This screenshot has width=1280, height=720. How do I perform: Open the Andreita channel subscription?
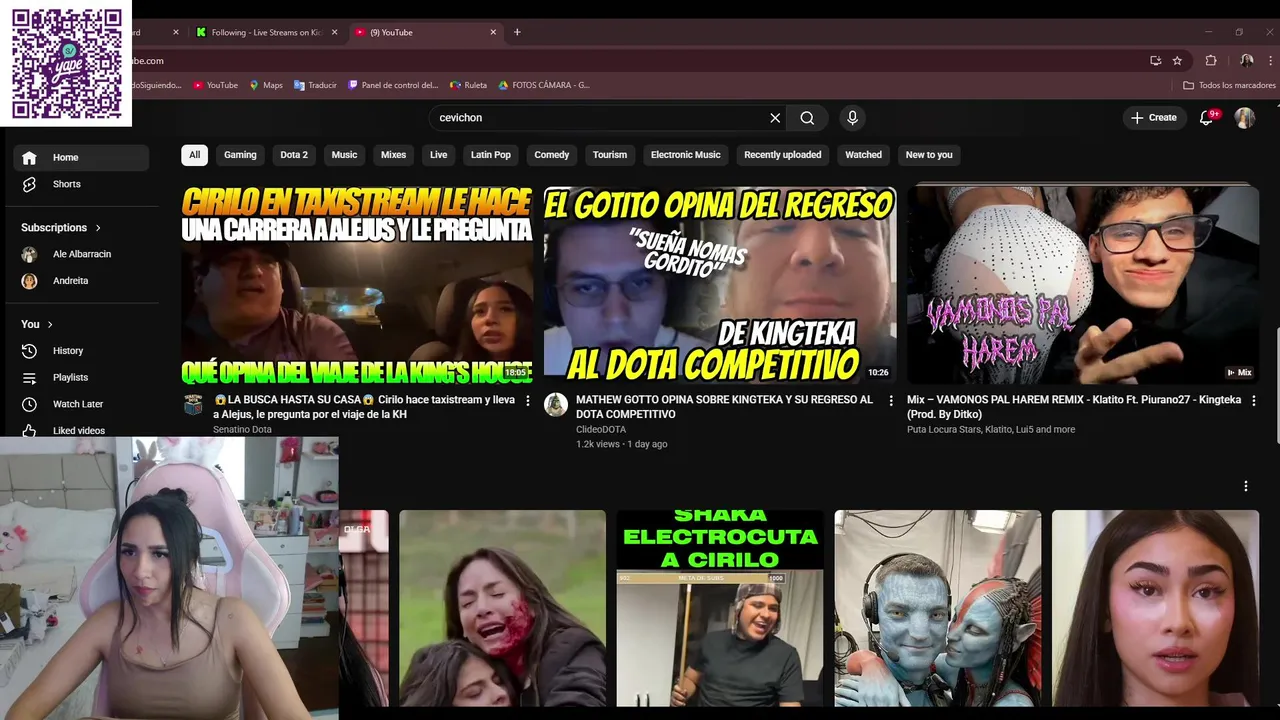click(x=81, y=281)
